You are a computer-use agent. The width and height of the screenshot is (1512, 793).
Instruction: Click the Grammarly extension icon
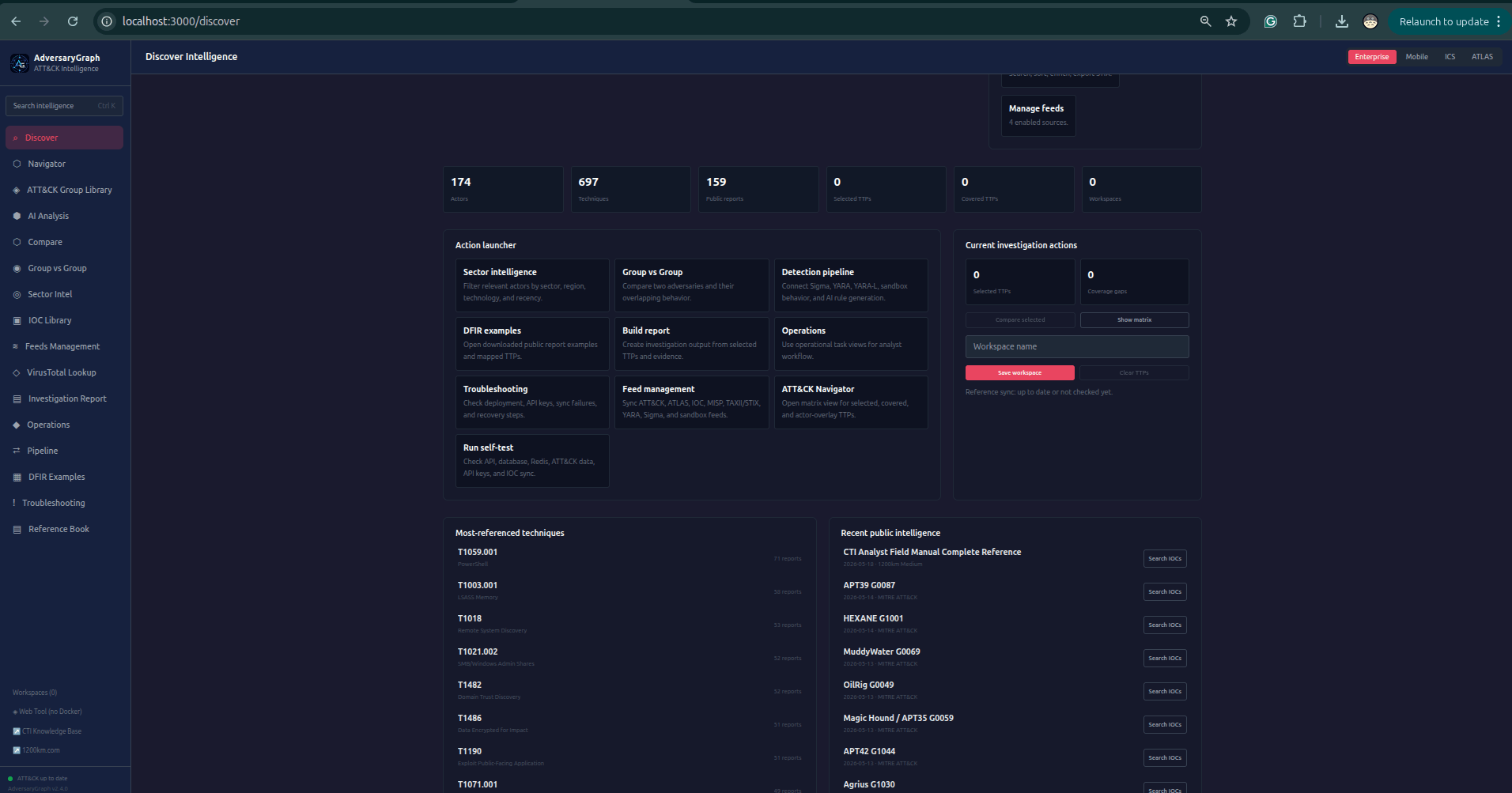(1271, 21)
